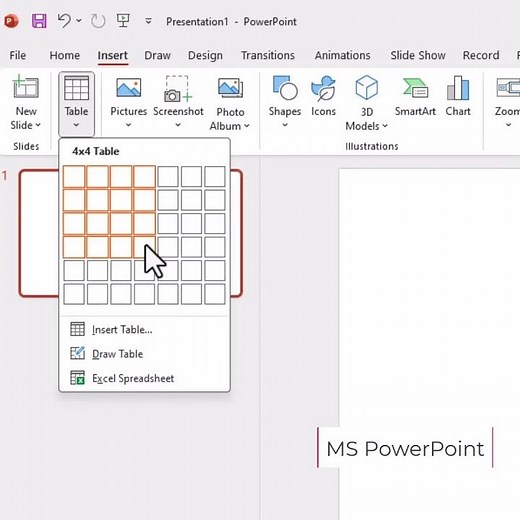The height and width of the screenshot is (520, 520).
Task: Click the Draw Table pencil icon
Action: [77, 353]
